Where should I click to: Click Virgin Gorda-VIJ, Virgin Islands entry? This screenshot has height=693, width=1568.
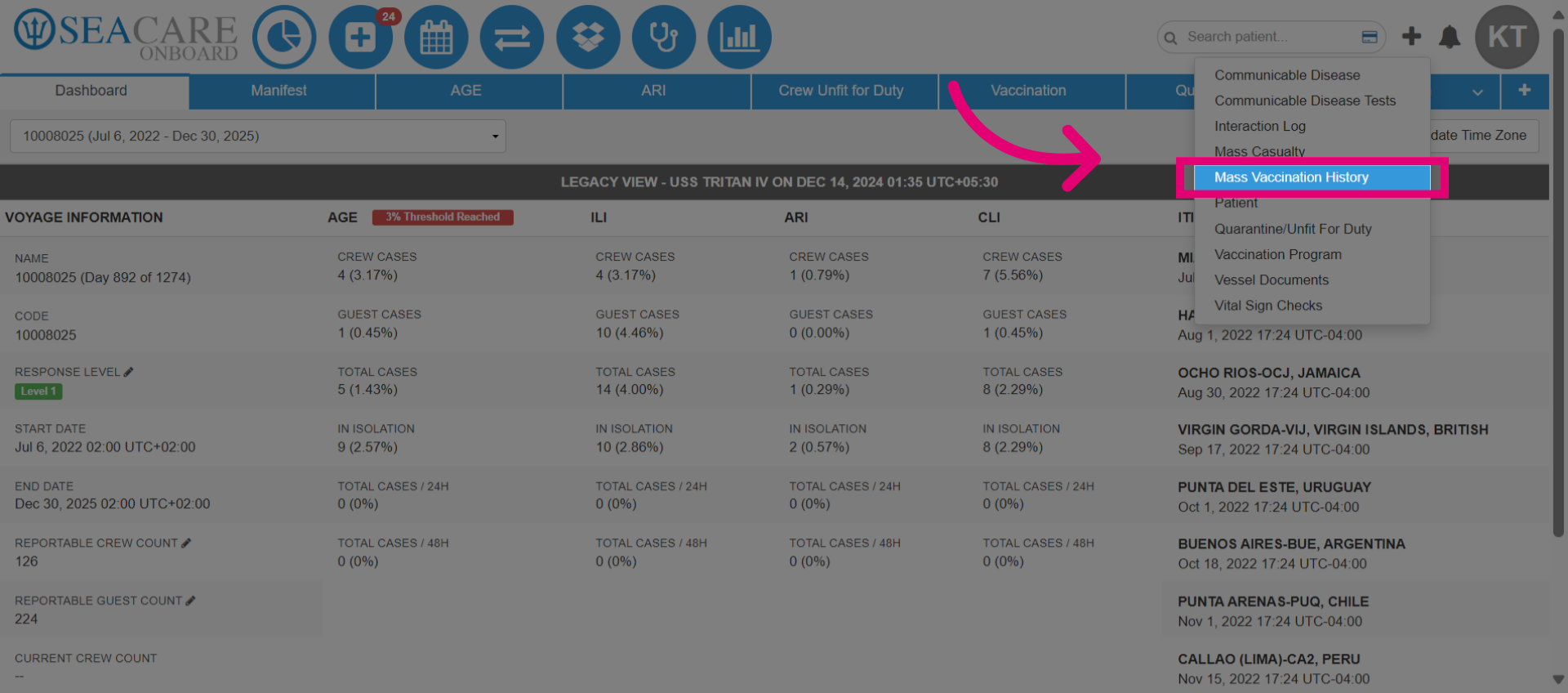[x=1355, y=440]
